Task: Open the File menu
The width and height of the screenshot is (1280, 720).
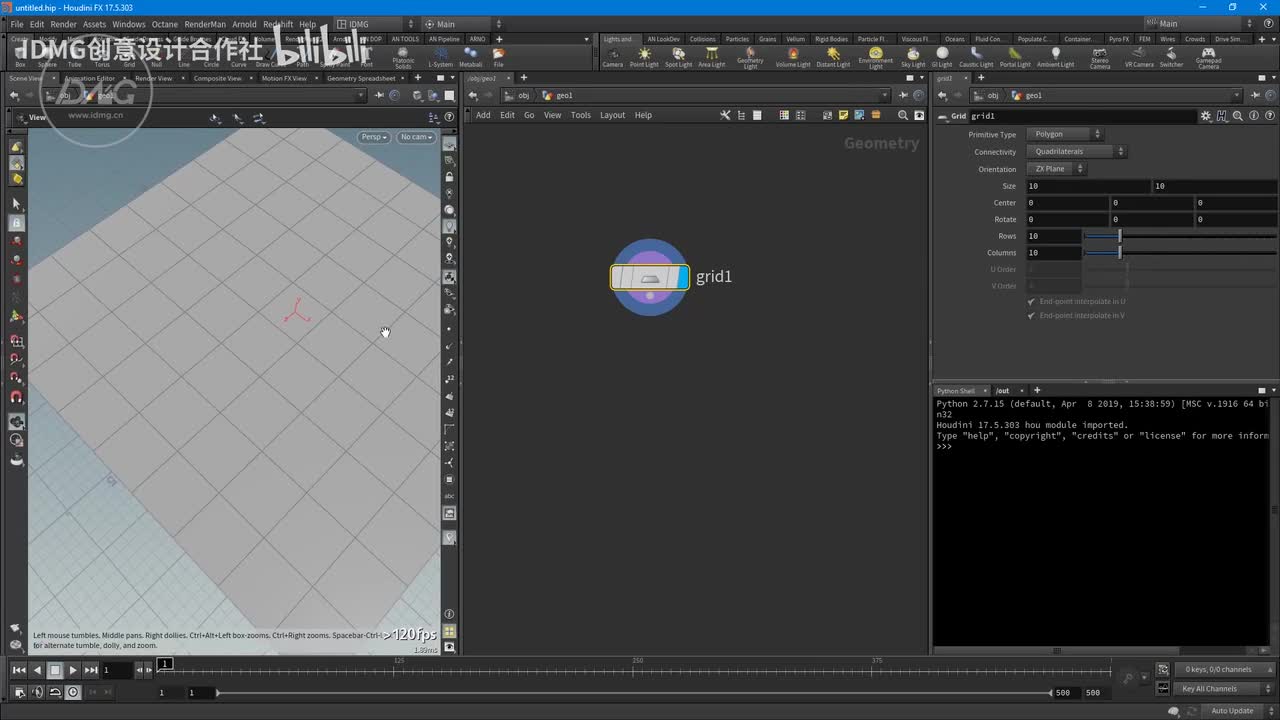Action: coord(17,24)
